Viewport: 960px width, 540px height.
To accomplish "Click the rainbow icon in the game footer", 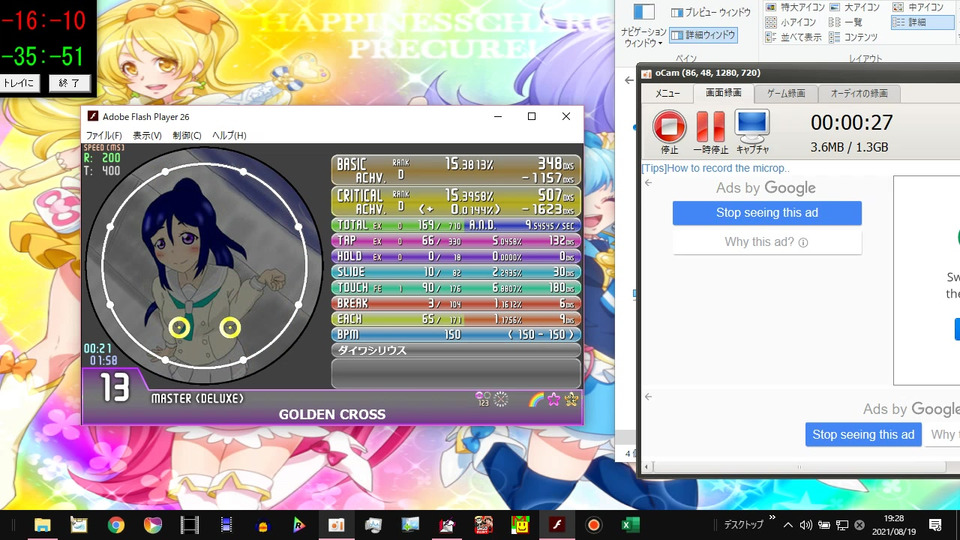I will point(536,400).
